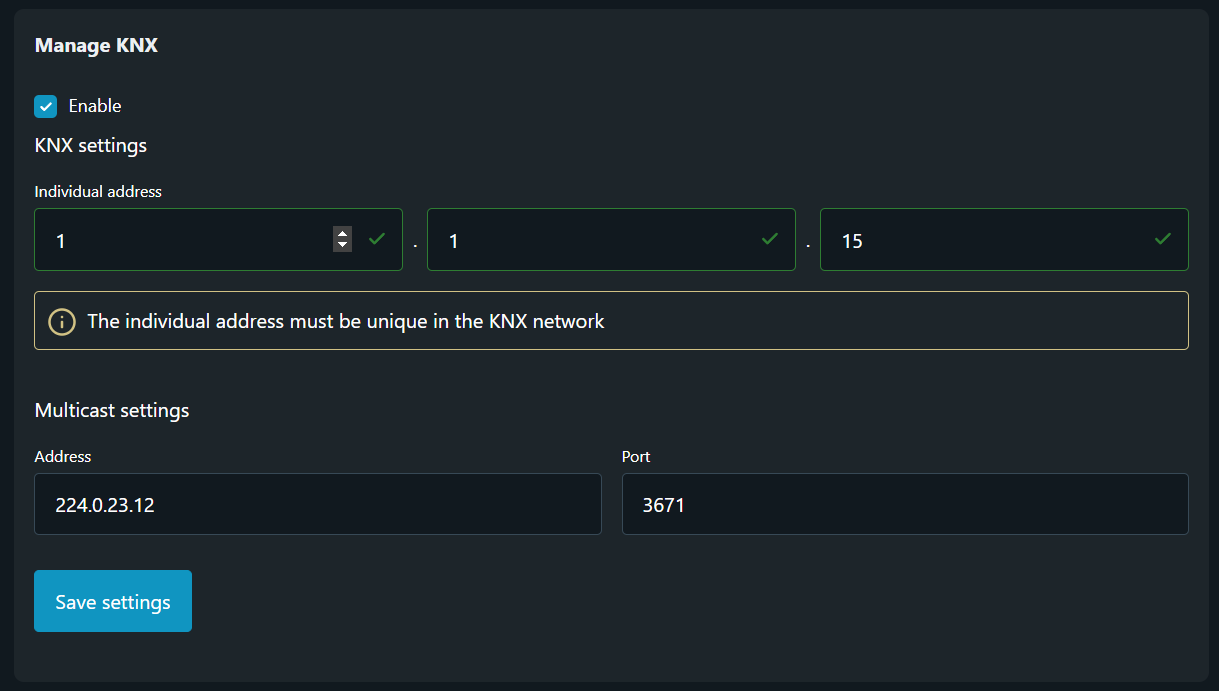Click the Port field showing 3671
Image resolution: width=1219 pixels, height=691 pixels.
pyautogui.click(x=904, y=504)
